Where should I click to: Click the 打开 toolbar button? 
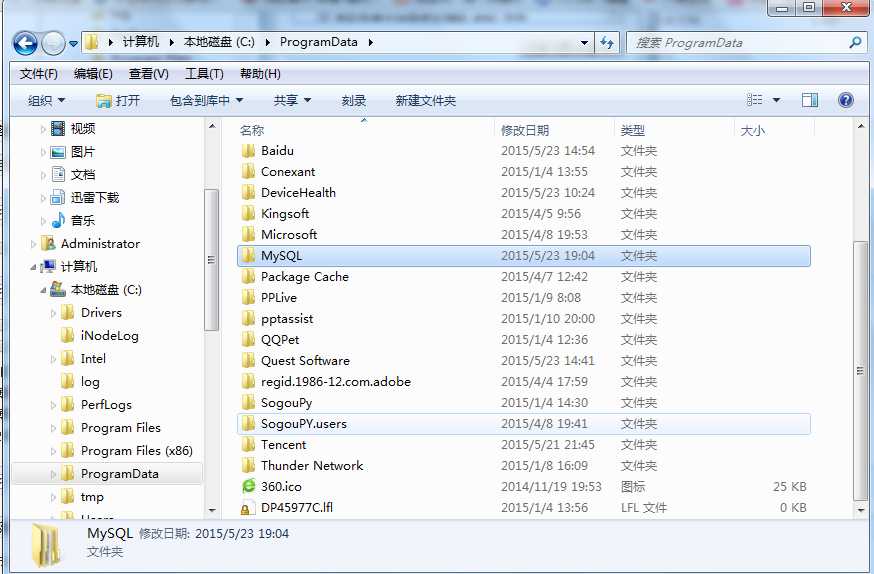(x=118, y=101)
